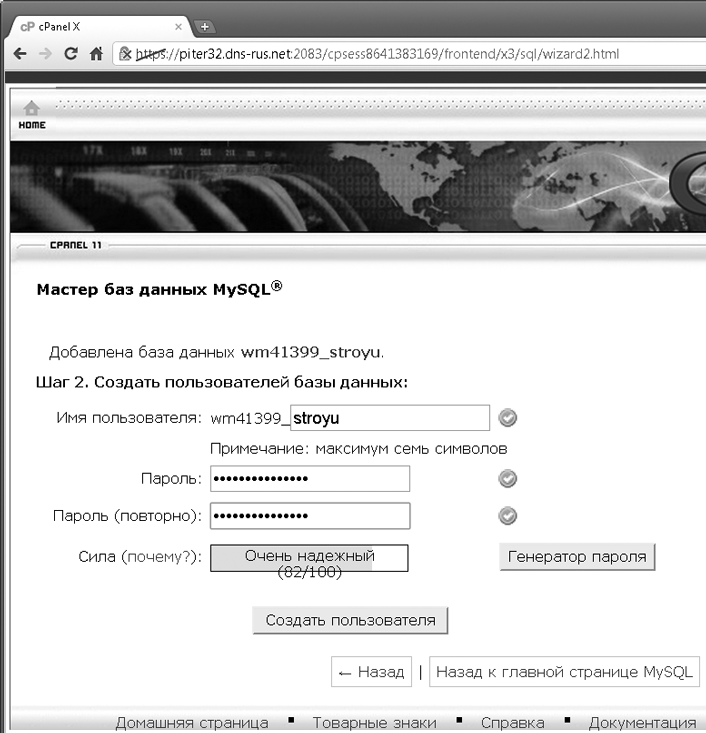Click the password validation check icon
Viewport: 706px width, 733px height.
(x=507, y=478)
